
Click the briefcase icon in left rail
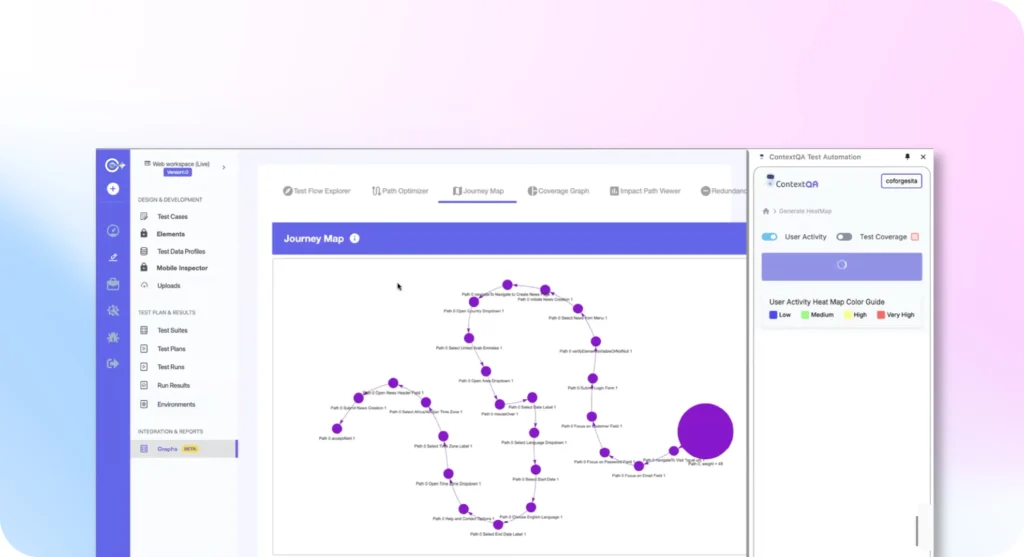tap(113, 284)
